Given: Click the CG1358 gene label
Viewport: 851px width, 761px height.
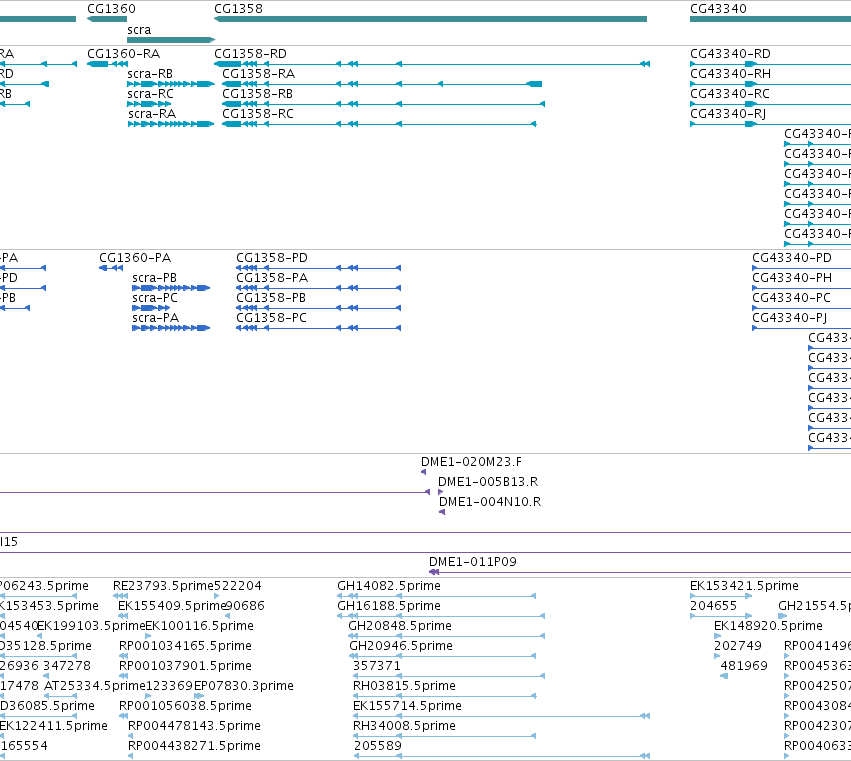Looking at the screenshot, I should pyautogui.click(x=238, y=9).
